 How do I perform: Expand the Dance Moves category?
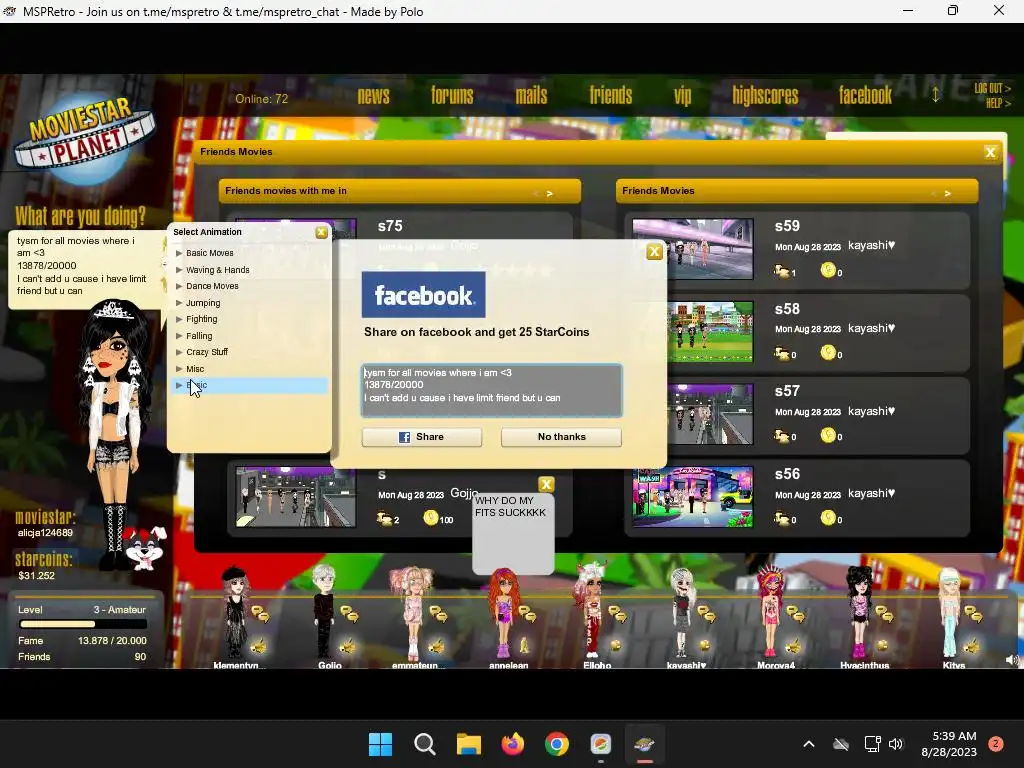[179, 286]
